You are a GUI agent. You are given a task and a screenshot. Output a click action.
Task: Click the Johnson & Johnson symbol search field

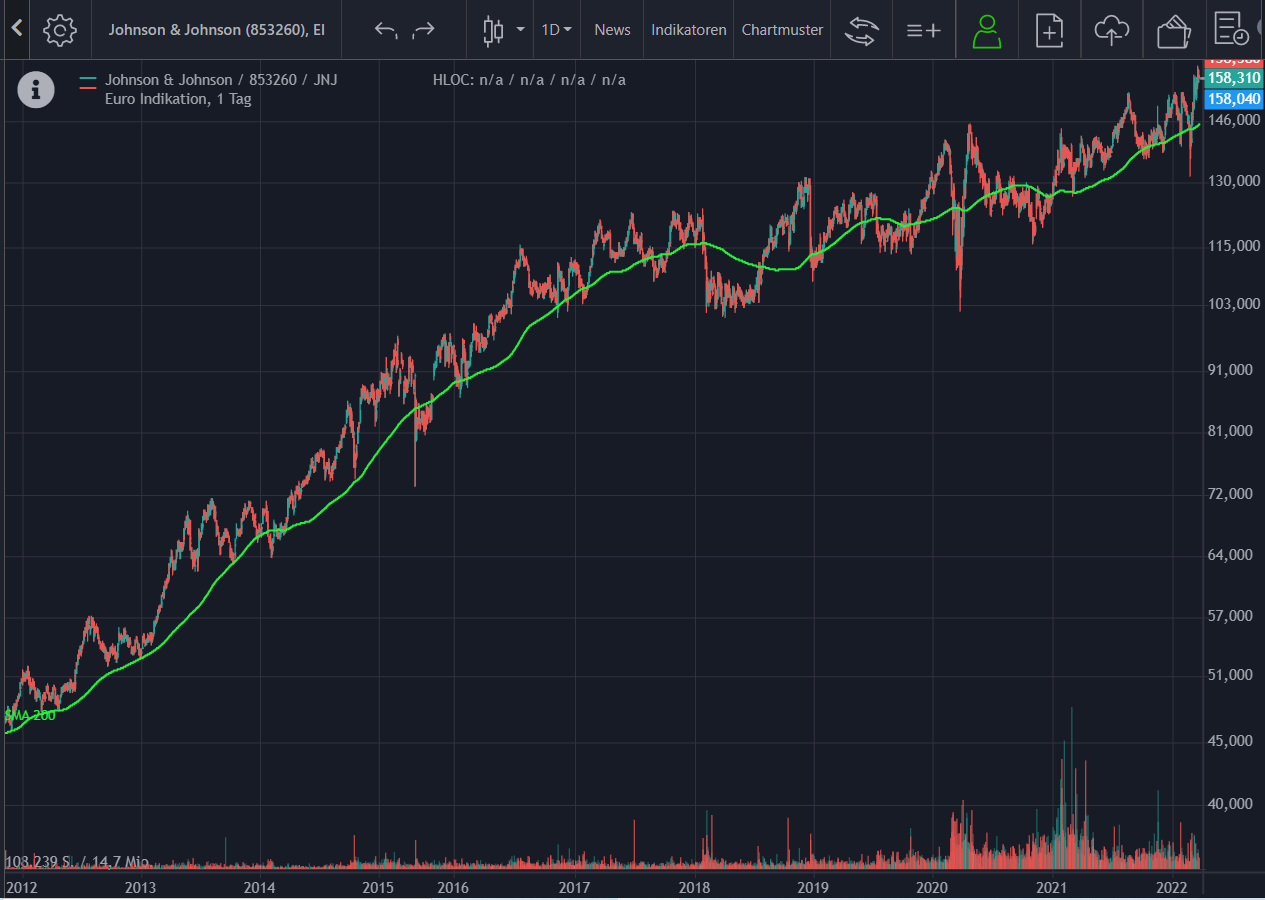[x=216, y=30]
